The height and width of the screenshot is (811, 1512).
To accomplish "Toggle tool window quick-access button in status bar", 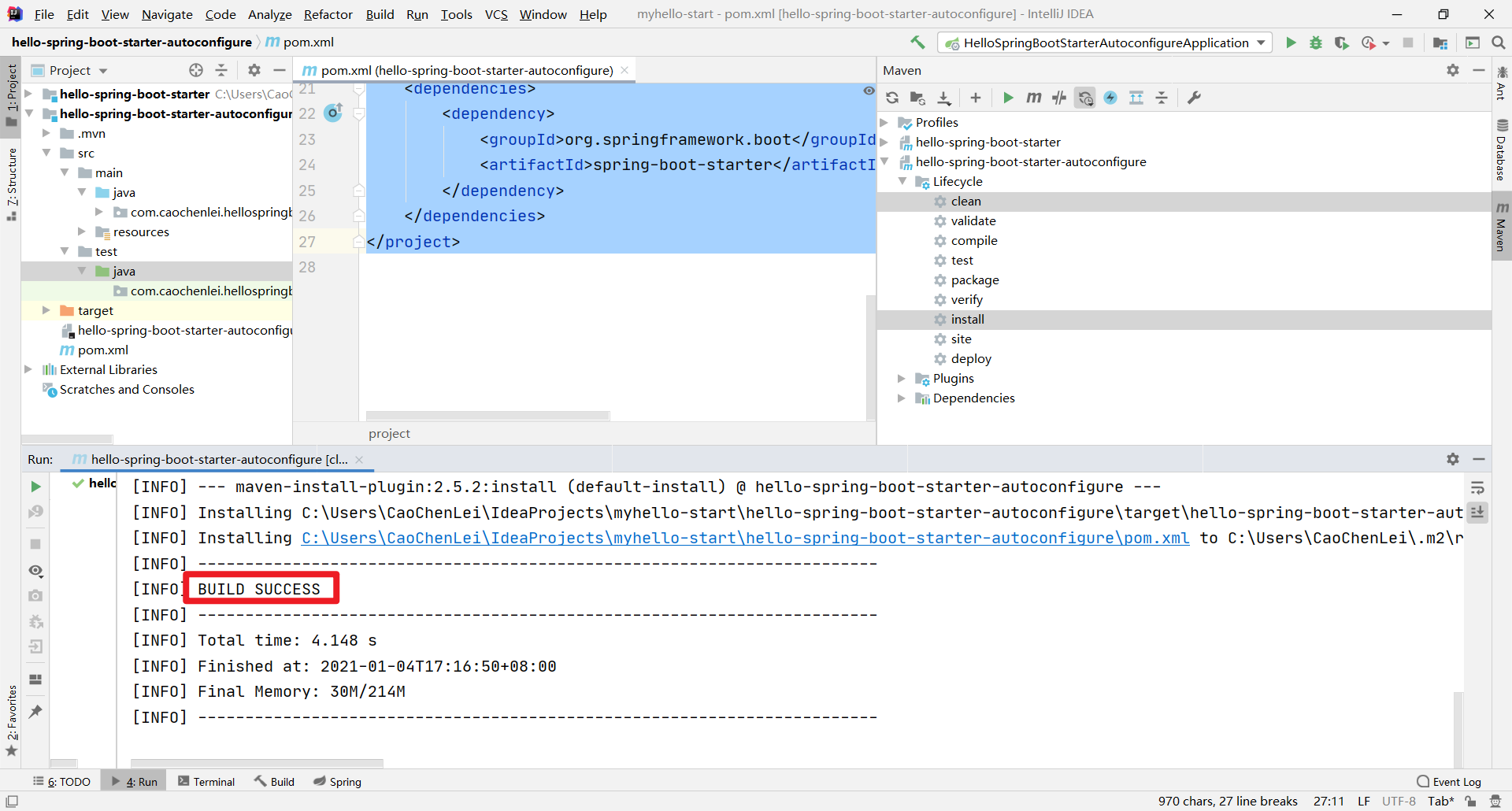I will click(x=12, y=801).
